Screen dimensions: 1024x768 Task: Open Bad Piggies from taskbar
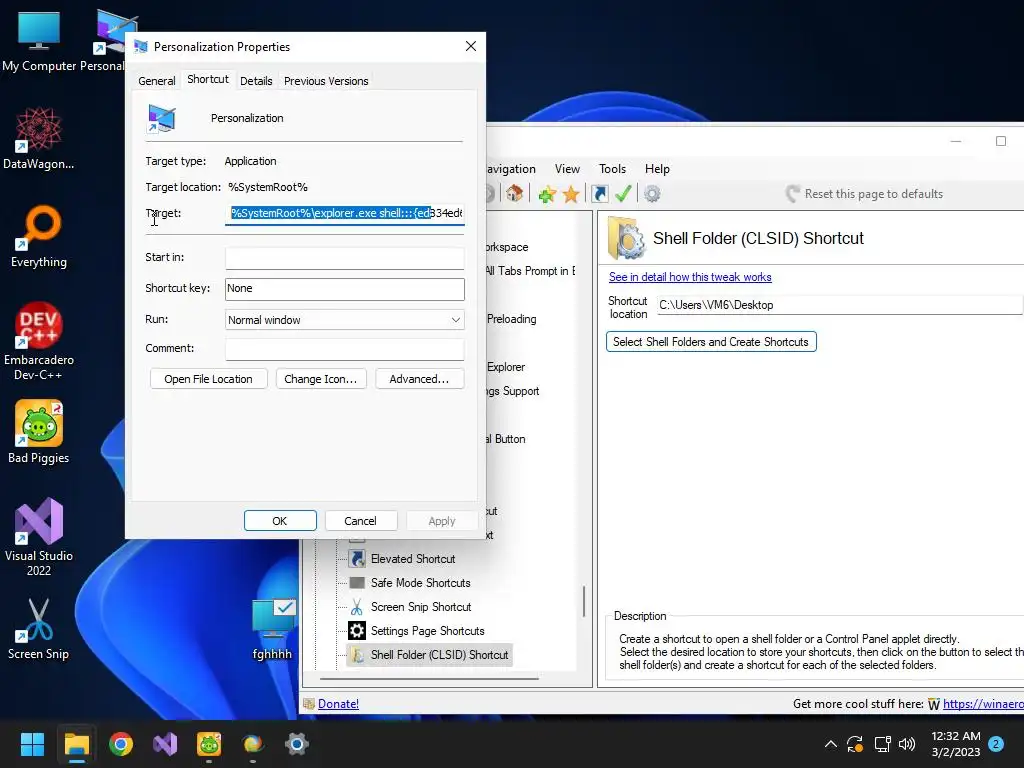click(x=209, y=744)
